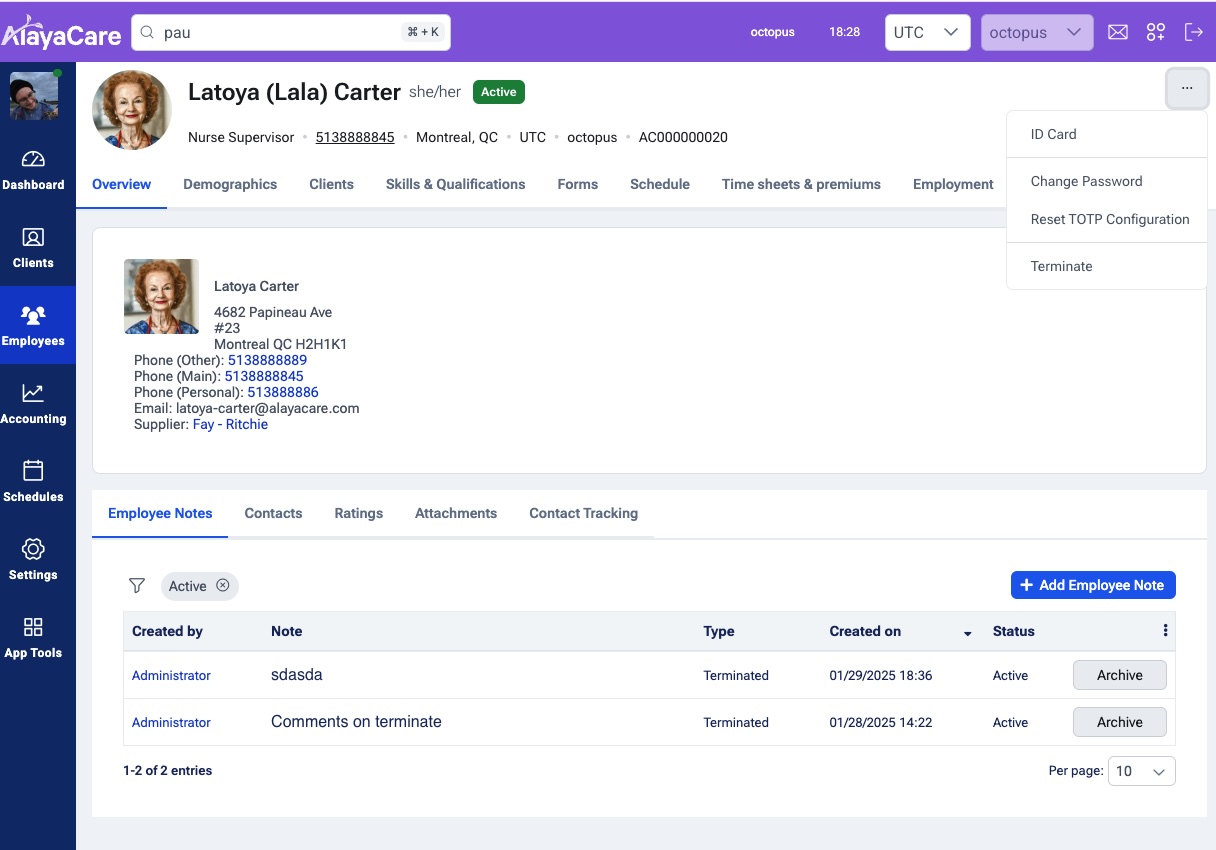Open table column options kebab menu
1216x850 pixels.
pyautogui.click(x=1165, y=631)
